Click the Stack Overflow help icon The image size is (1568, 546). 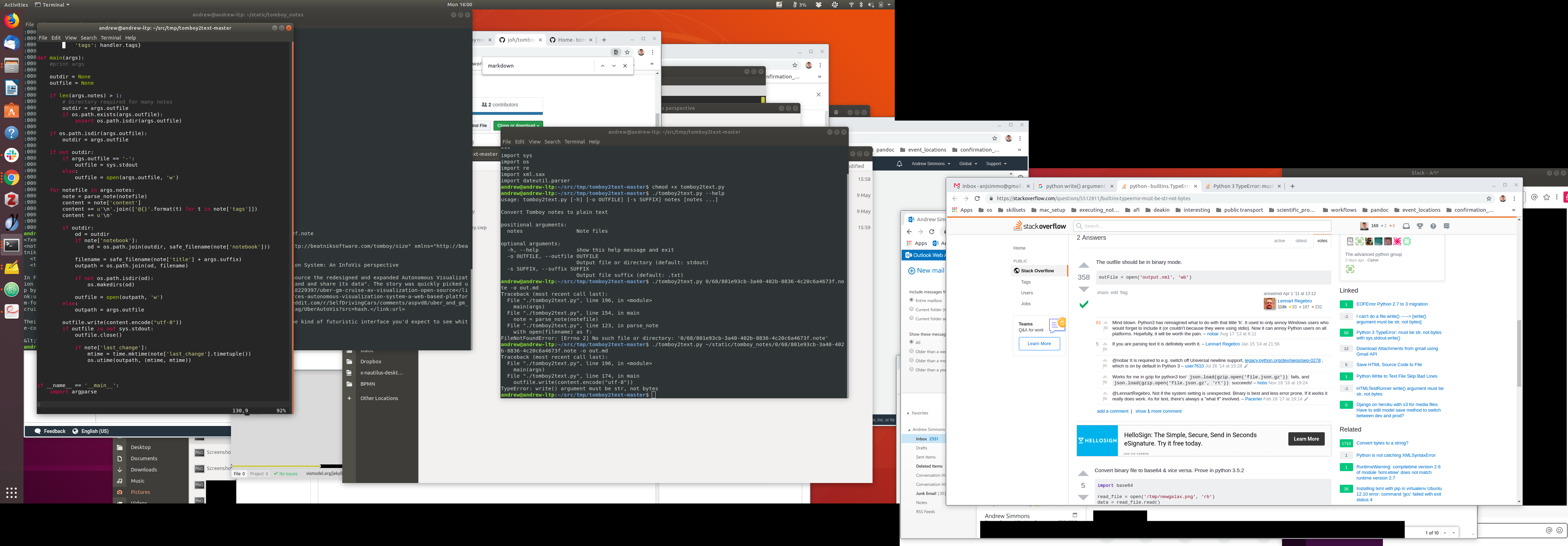(1433, 226)
